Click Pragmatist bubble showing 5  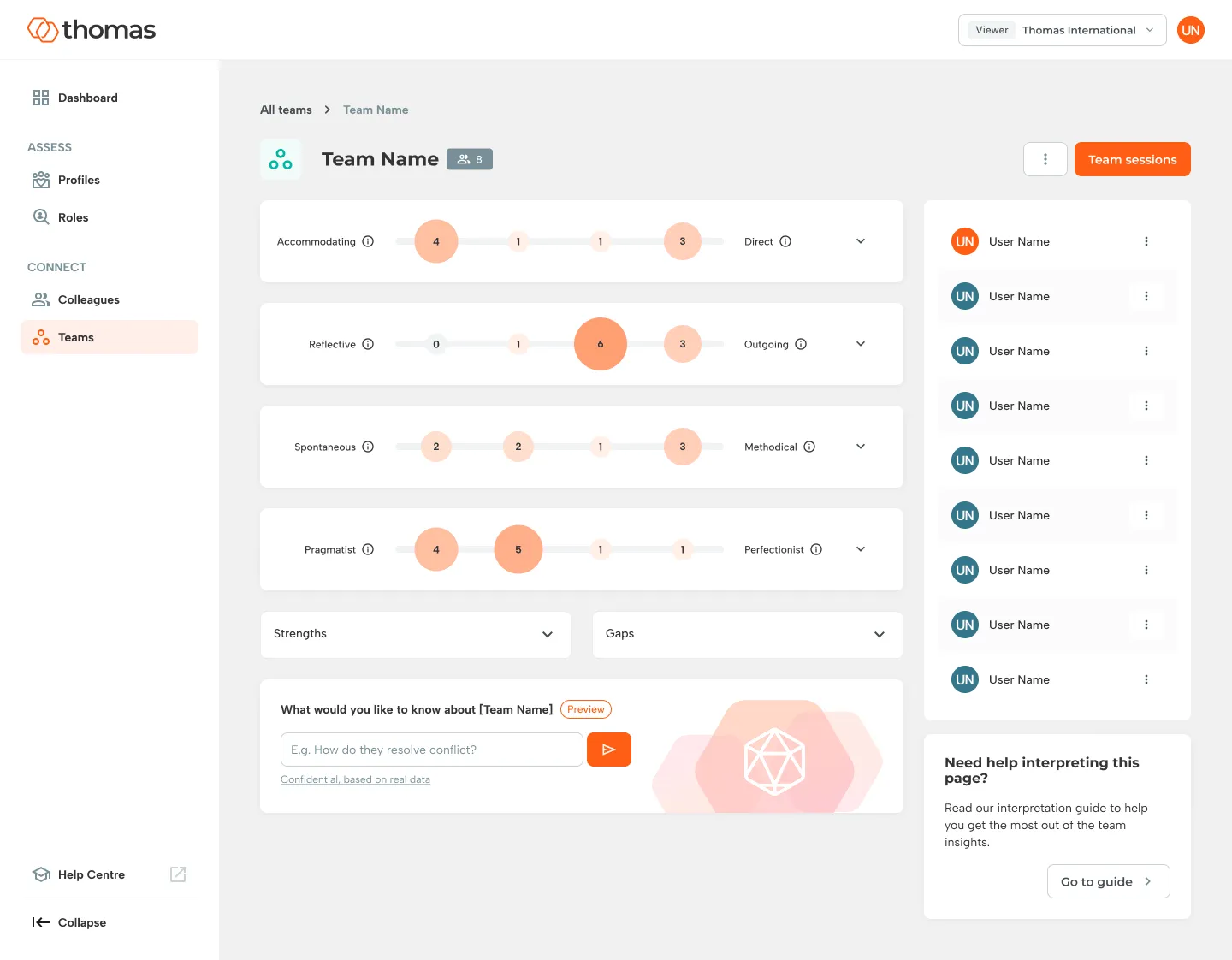pyautogui.click(x=518, y=549)
